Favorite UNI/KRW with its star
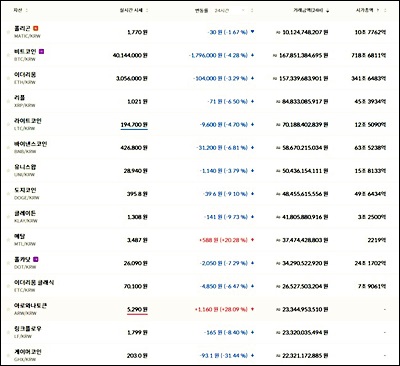The width and height of the screenshot is (400, 366). (8, 171)
